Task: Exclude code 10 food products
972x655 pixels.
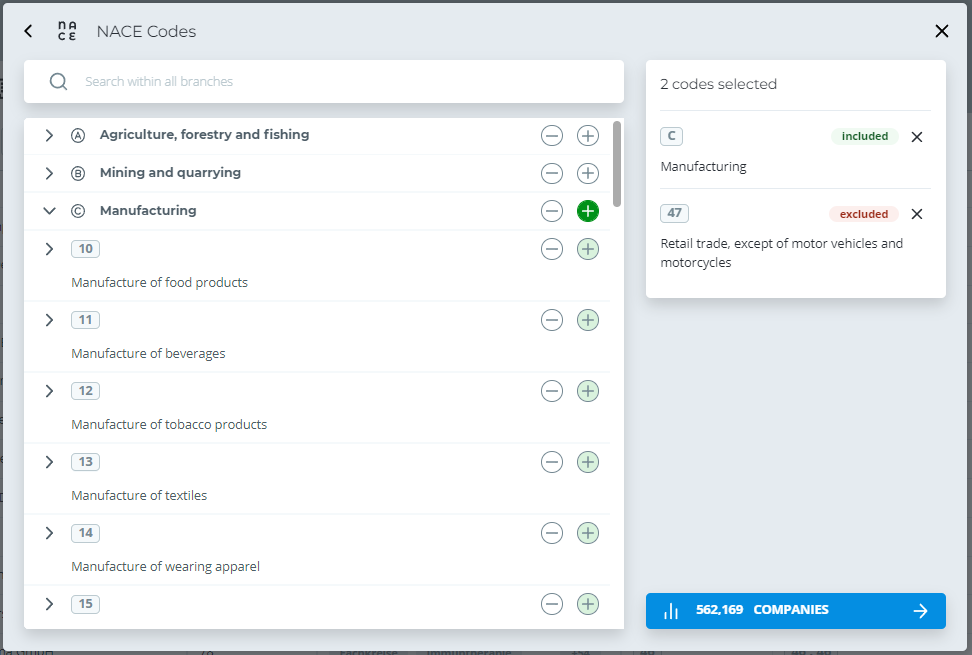Action: coord(552,249)
